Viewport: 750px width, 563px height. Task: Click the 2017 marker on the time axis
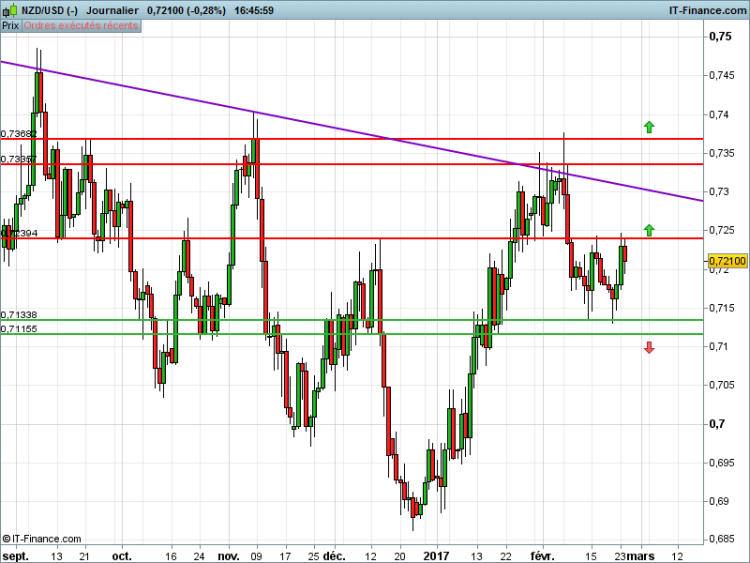(436, 554)
